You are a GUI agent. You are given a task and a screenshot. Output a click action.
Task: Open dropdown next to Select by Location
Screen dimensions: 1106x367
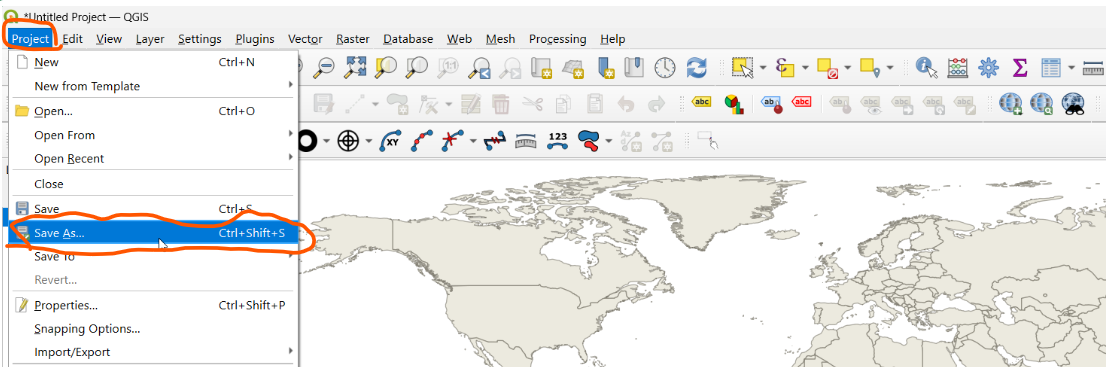tap(890, 68)
